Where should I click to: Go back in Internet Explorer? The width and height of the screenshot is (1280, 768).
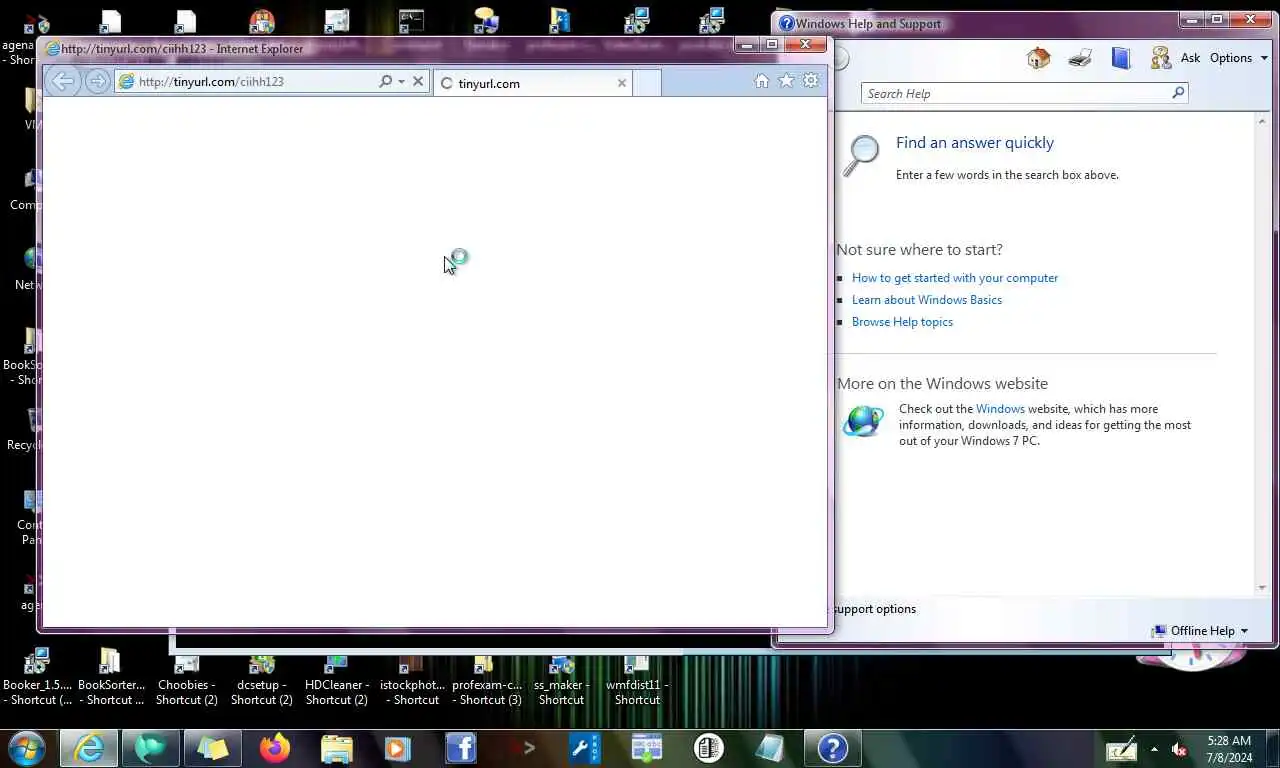62,82
